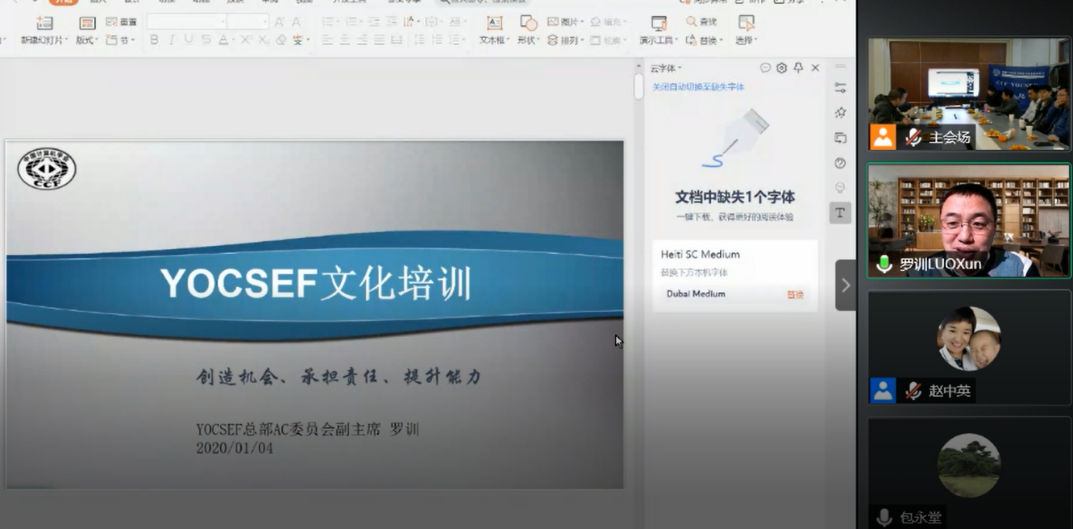Click the Reset (重置) slide button

121,22
